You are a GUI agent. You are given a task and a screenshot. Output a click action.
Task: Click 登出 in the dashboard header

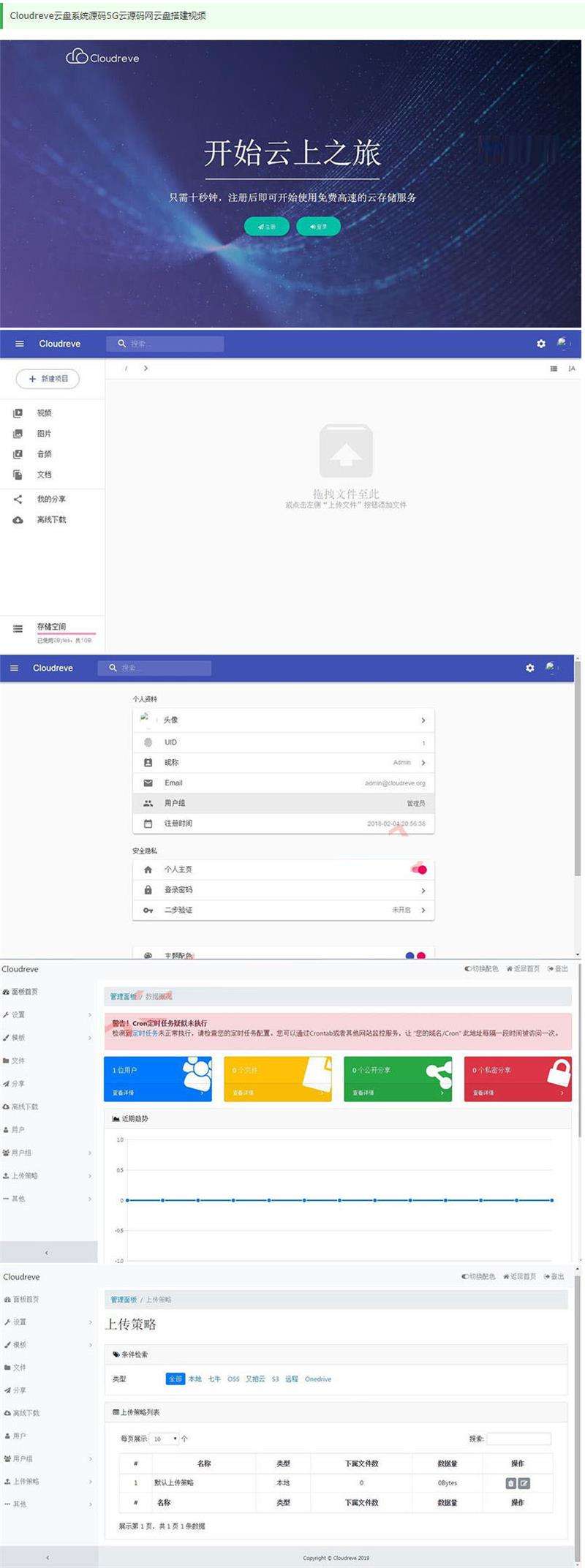click(557, 969)
